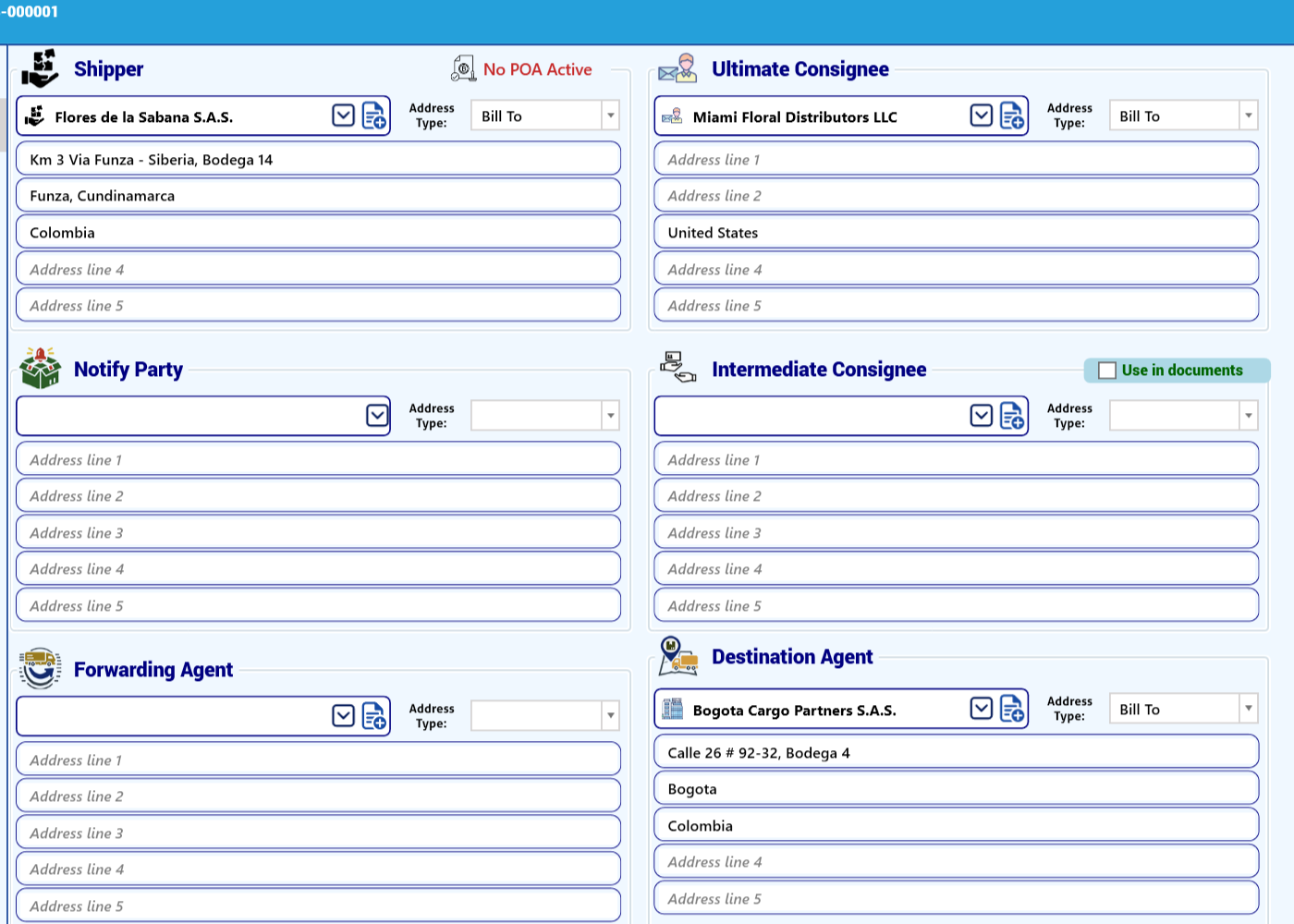Image resolution: width=1294 pixels, height=924 pixels.
Task: Click Intermediate Consignee Address line 3 field
Action: click(957, 533)
